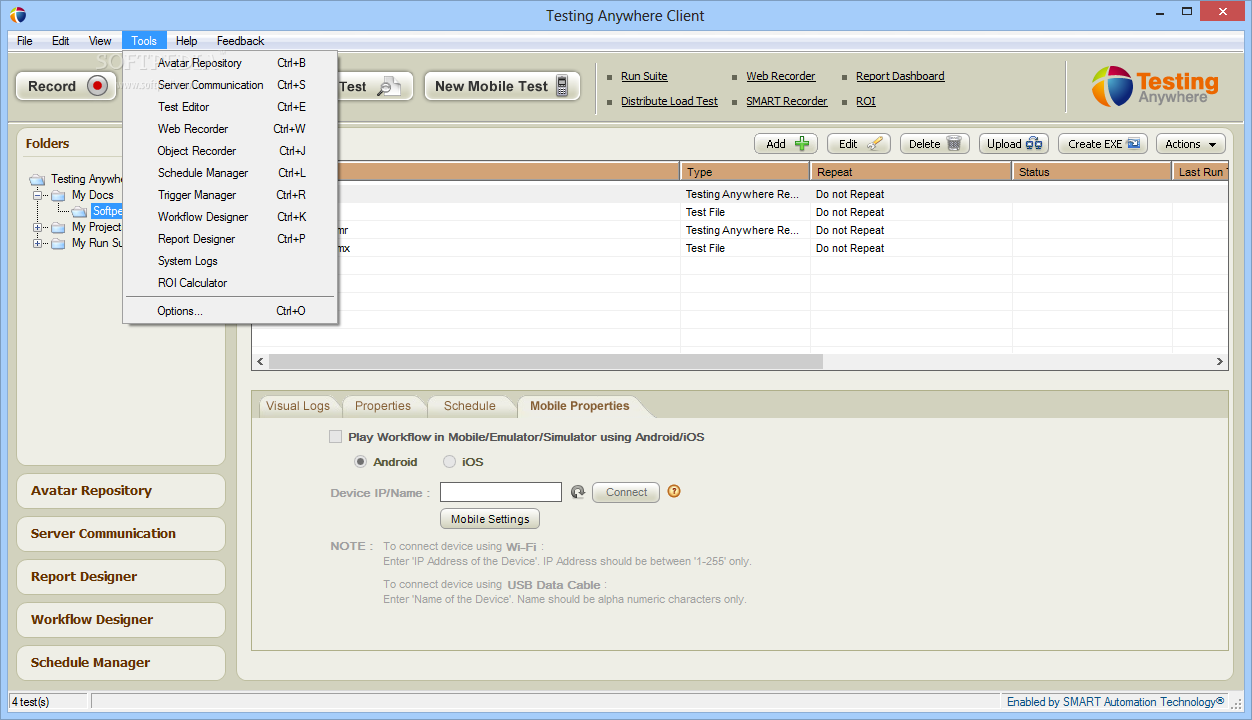Sort by the Status column header
Image resolution: width=1252 pixels, height=720 pixels.
(1093, 172)
